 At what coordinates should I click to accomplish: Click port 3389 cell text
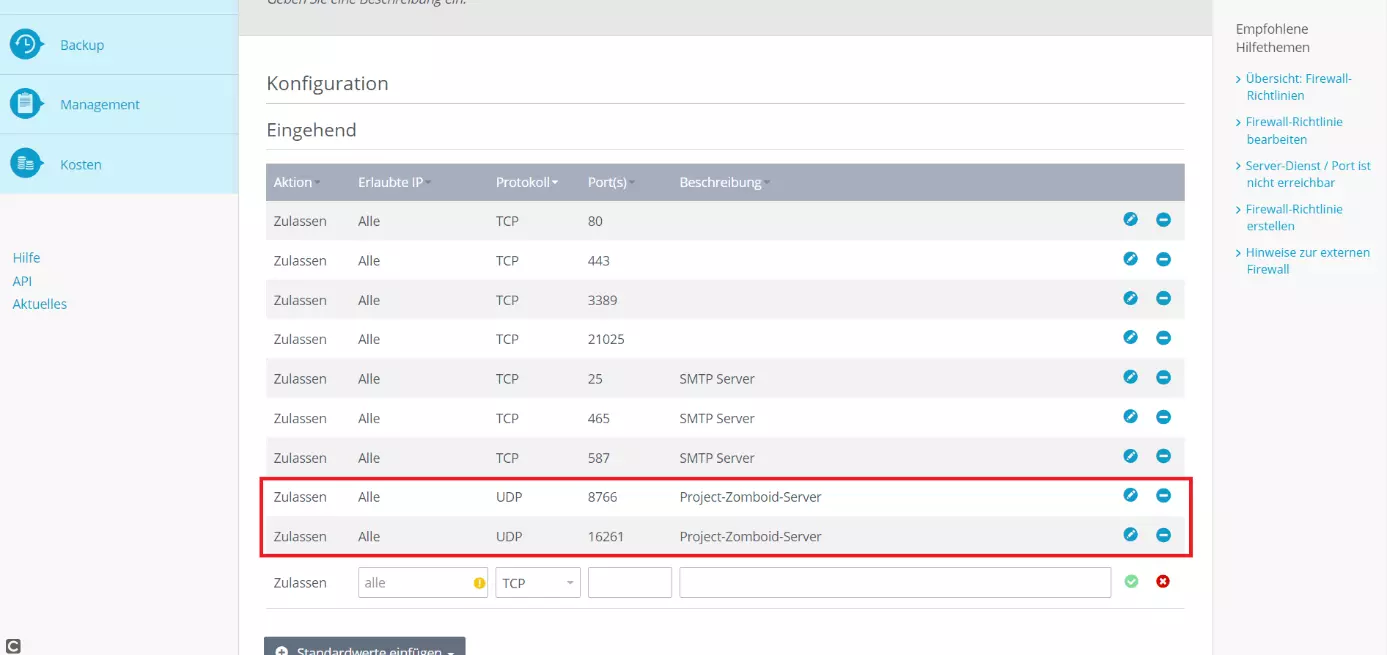point(603,300)
